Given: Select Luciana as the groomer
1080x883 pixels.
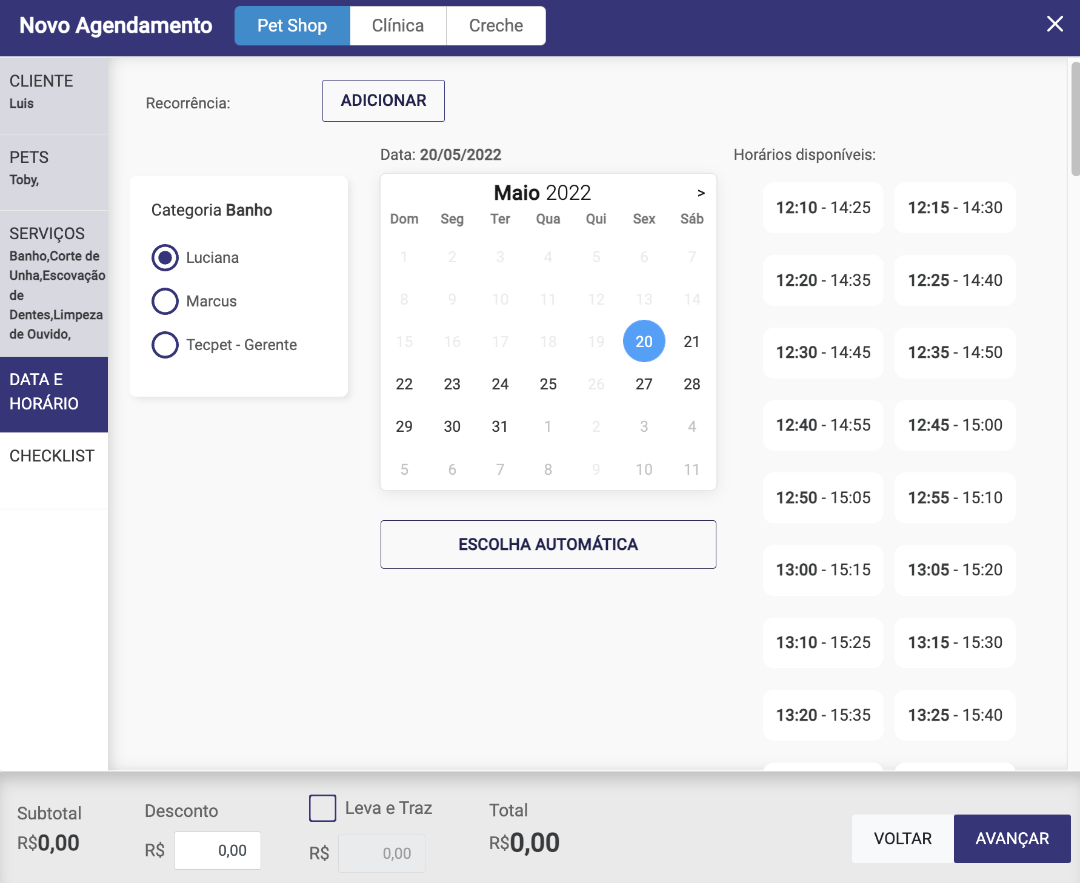Looking at the screenshot, I should coord(165,258).
